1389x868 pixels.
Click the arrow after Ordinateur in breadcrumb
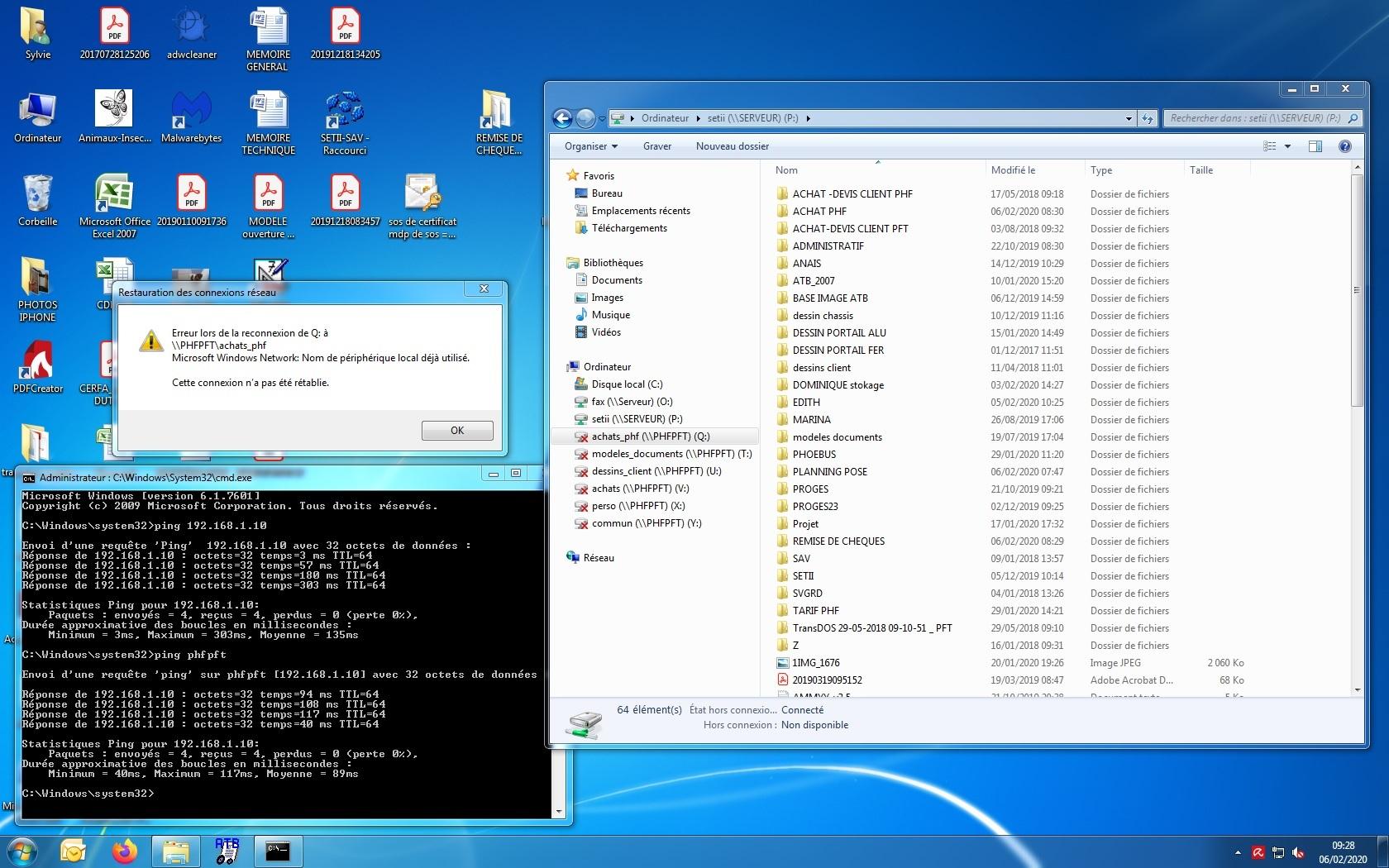(x=699, y=118)
